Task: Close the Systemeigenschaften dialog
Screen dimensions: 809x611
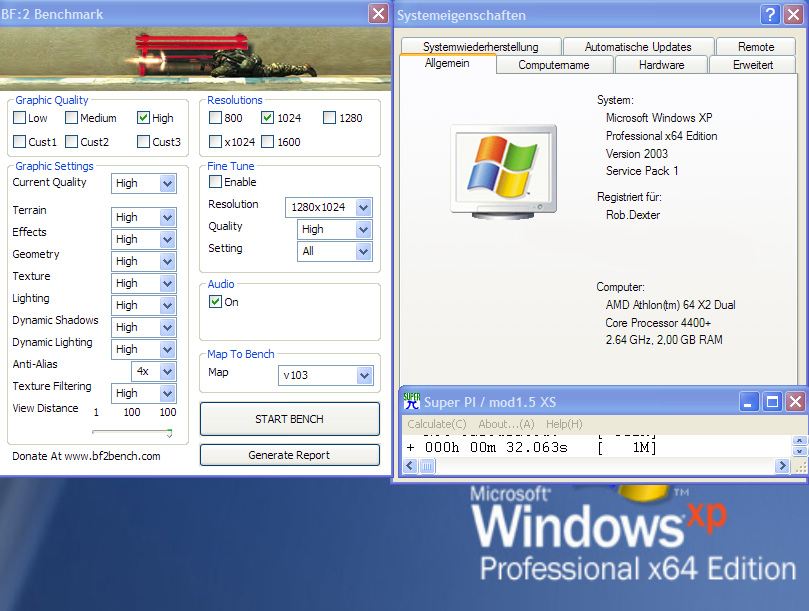Action: click(x=794, y=14)
